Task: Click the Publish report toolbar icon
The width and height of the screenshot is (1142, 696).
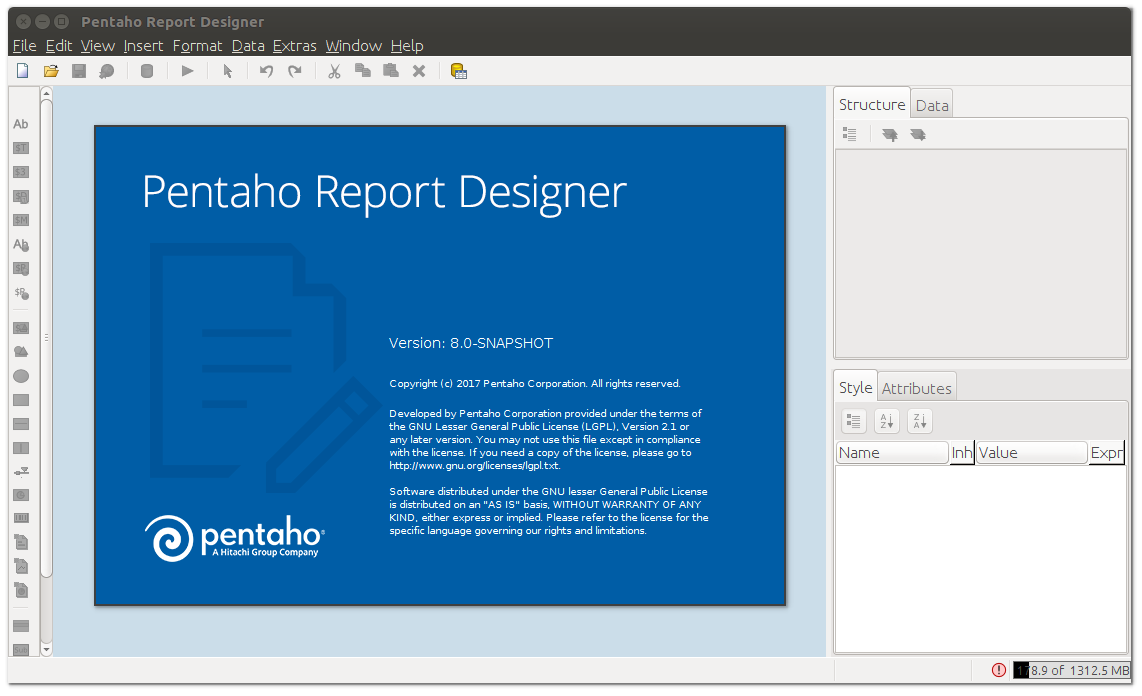Action: click(x=107, y=71)
